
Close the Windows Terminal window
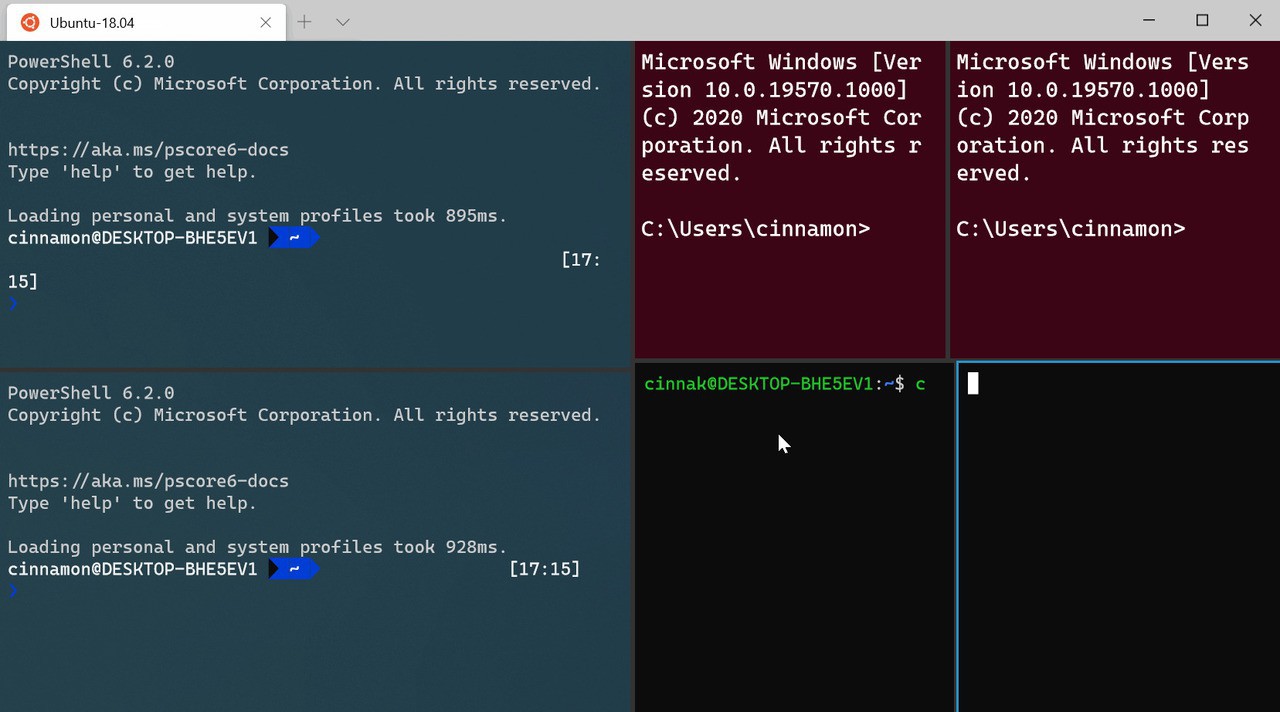1255,20
